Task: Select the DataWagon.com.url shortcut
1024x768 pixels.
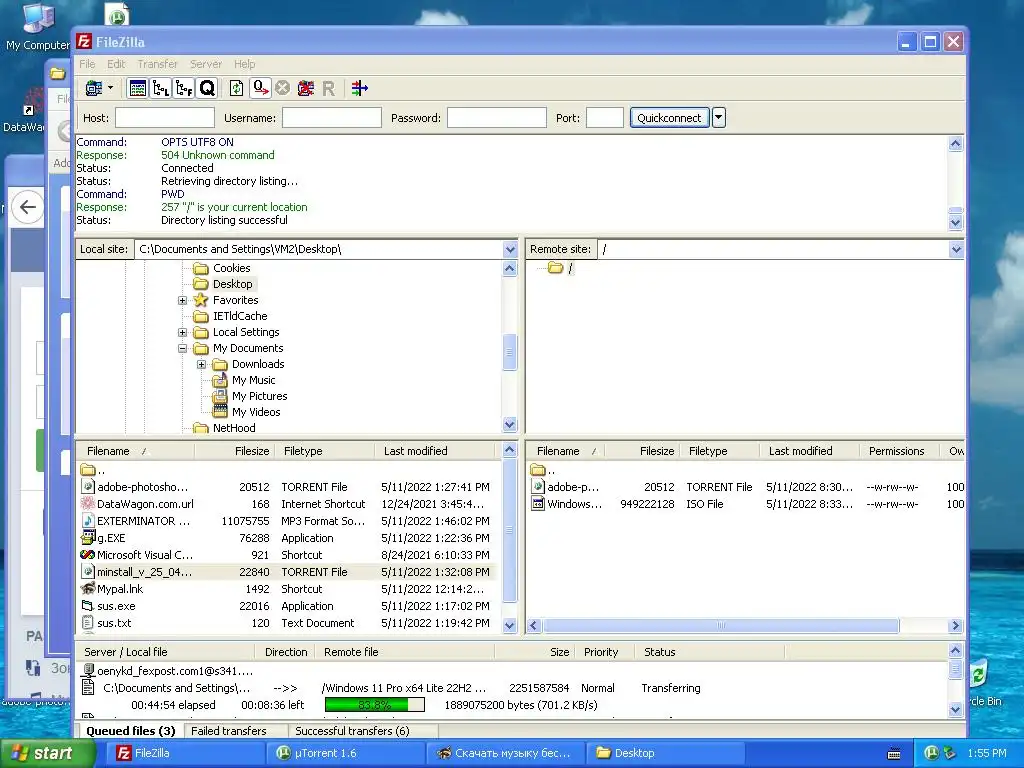Action: click(287, 504)
